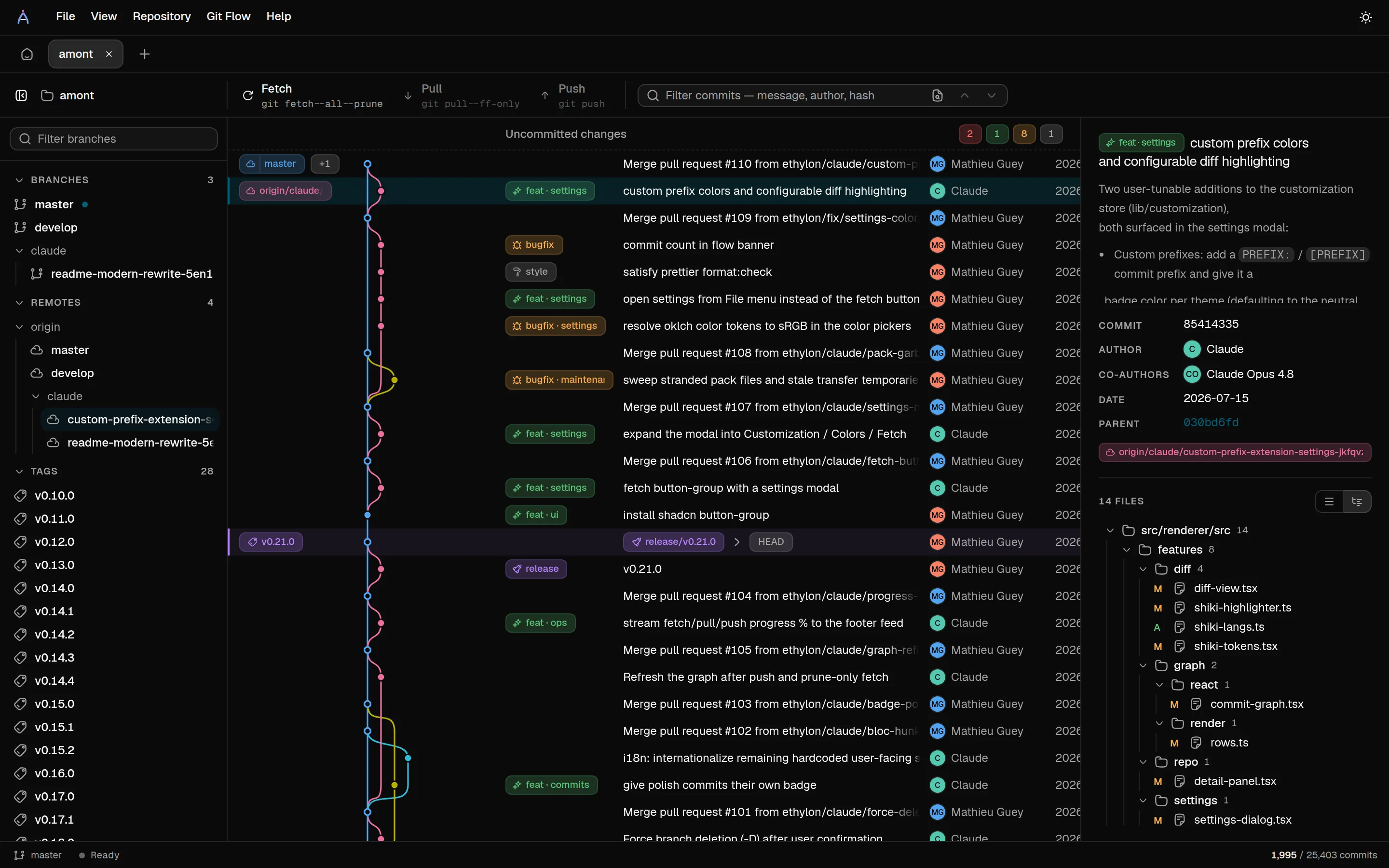Focus the Filter branches field
The height and width of the screenshot is (868, 1389).
114,139
